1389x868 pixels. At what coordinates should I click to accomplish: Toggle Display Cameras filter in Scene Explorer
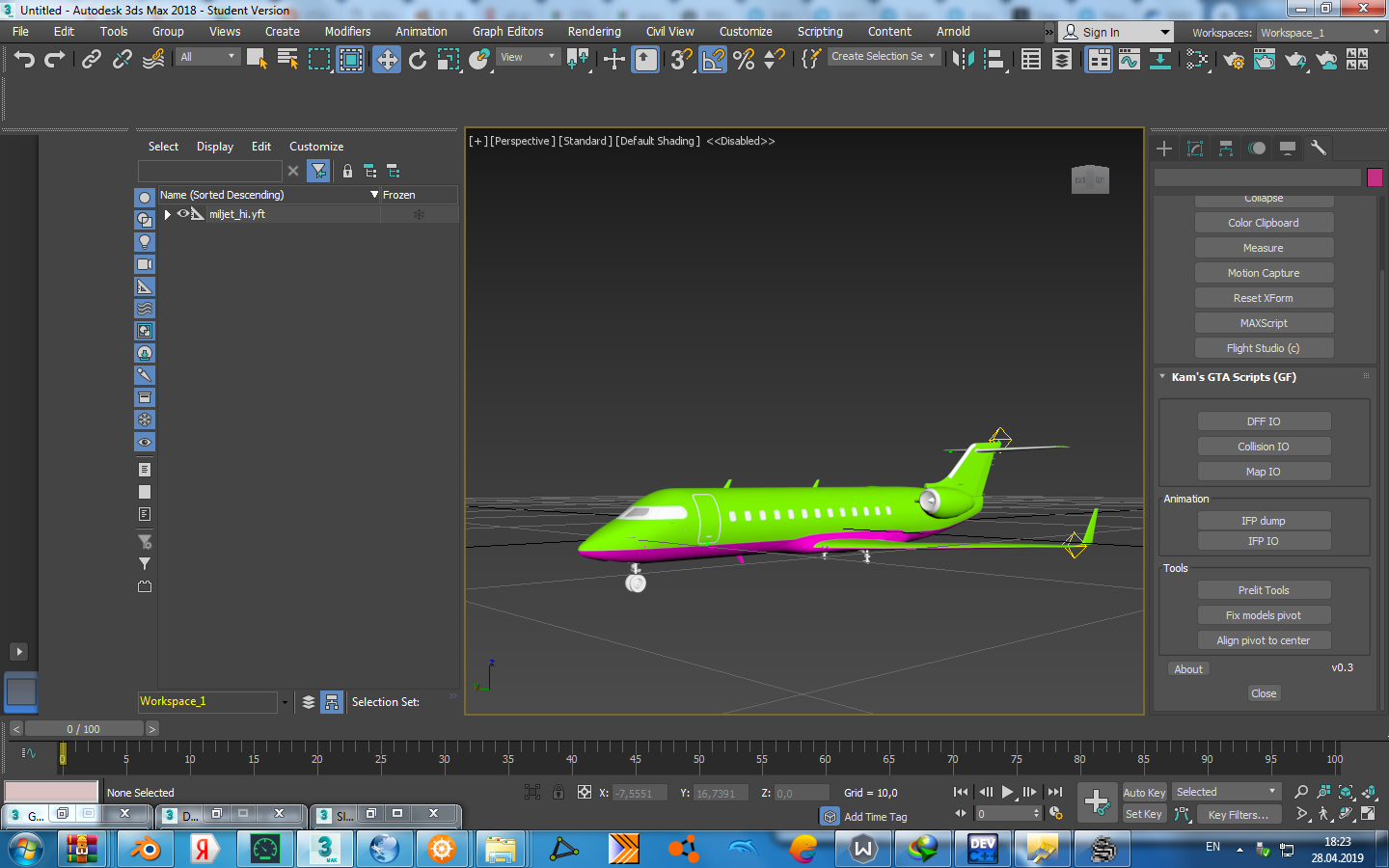click(145, 264)
